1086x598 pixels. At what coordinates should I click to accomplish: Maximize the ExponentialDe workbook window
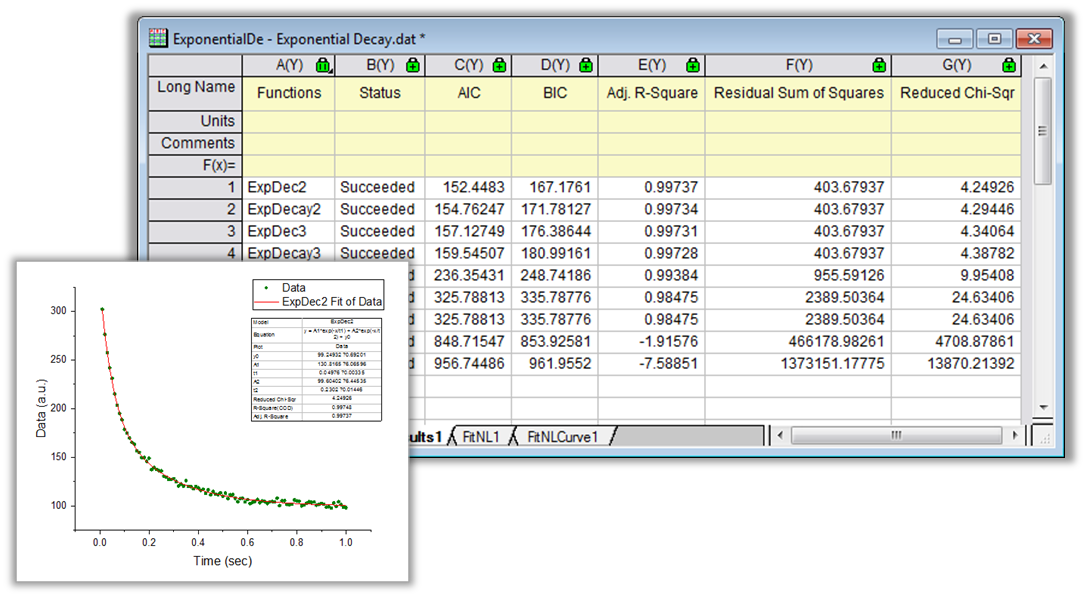point(994,39)
